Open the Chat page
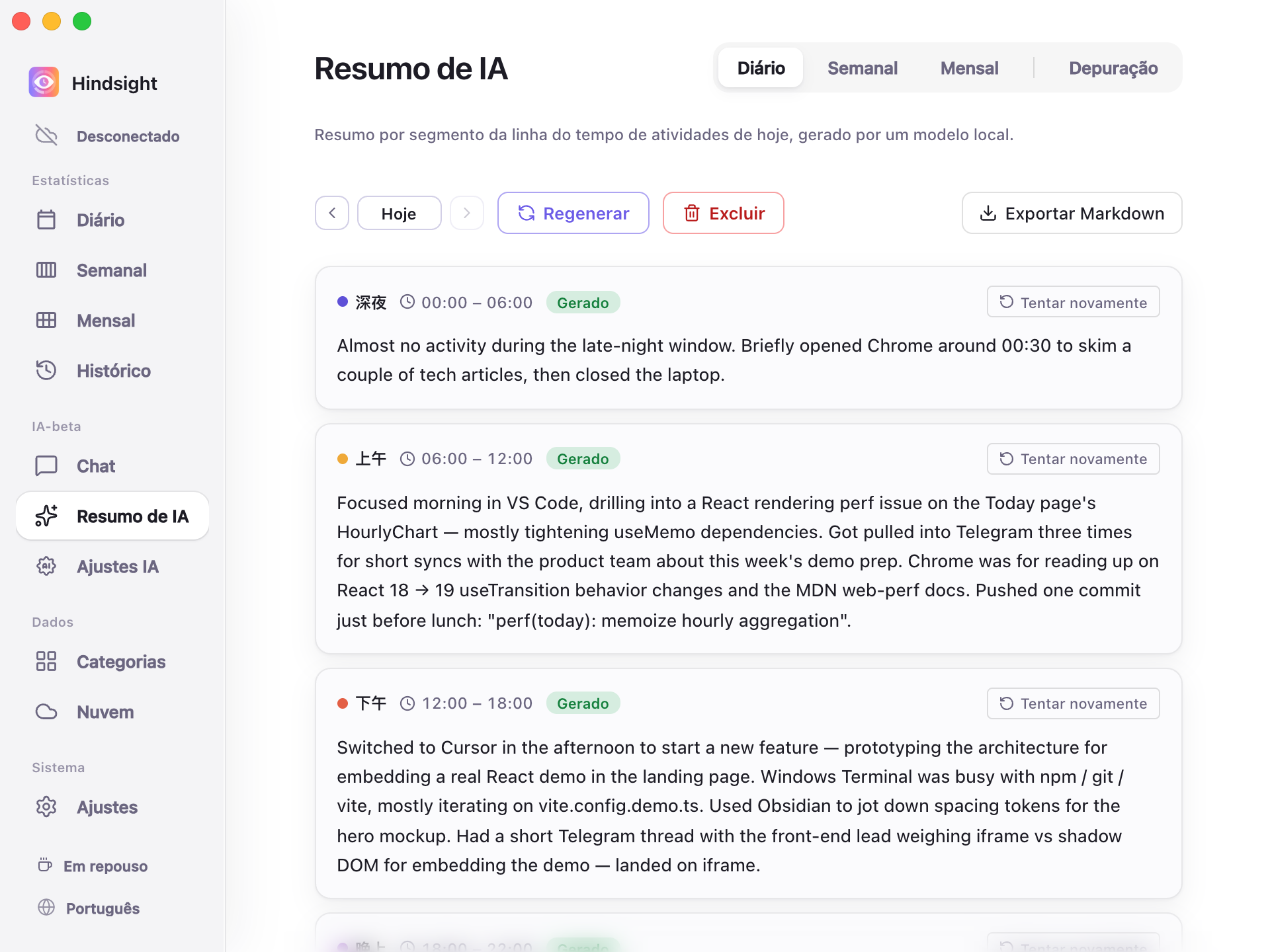This screenshot has width=1270, height=952. pos(112,466)
